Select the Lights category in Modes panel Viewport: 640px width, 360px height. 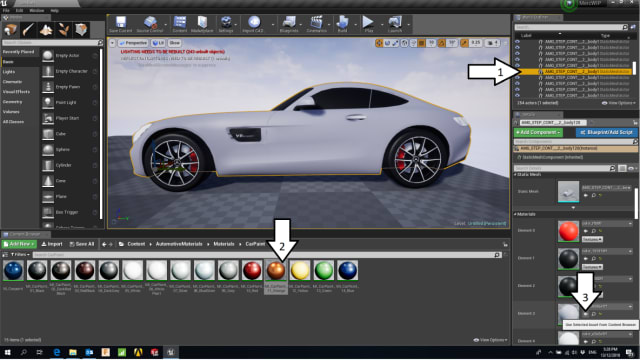pos(9,72)
